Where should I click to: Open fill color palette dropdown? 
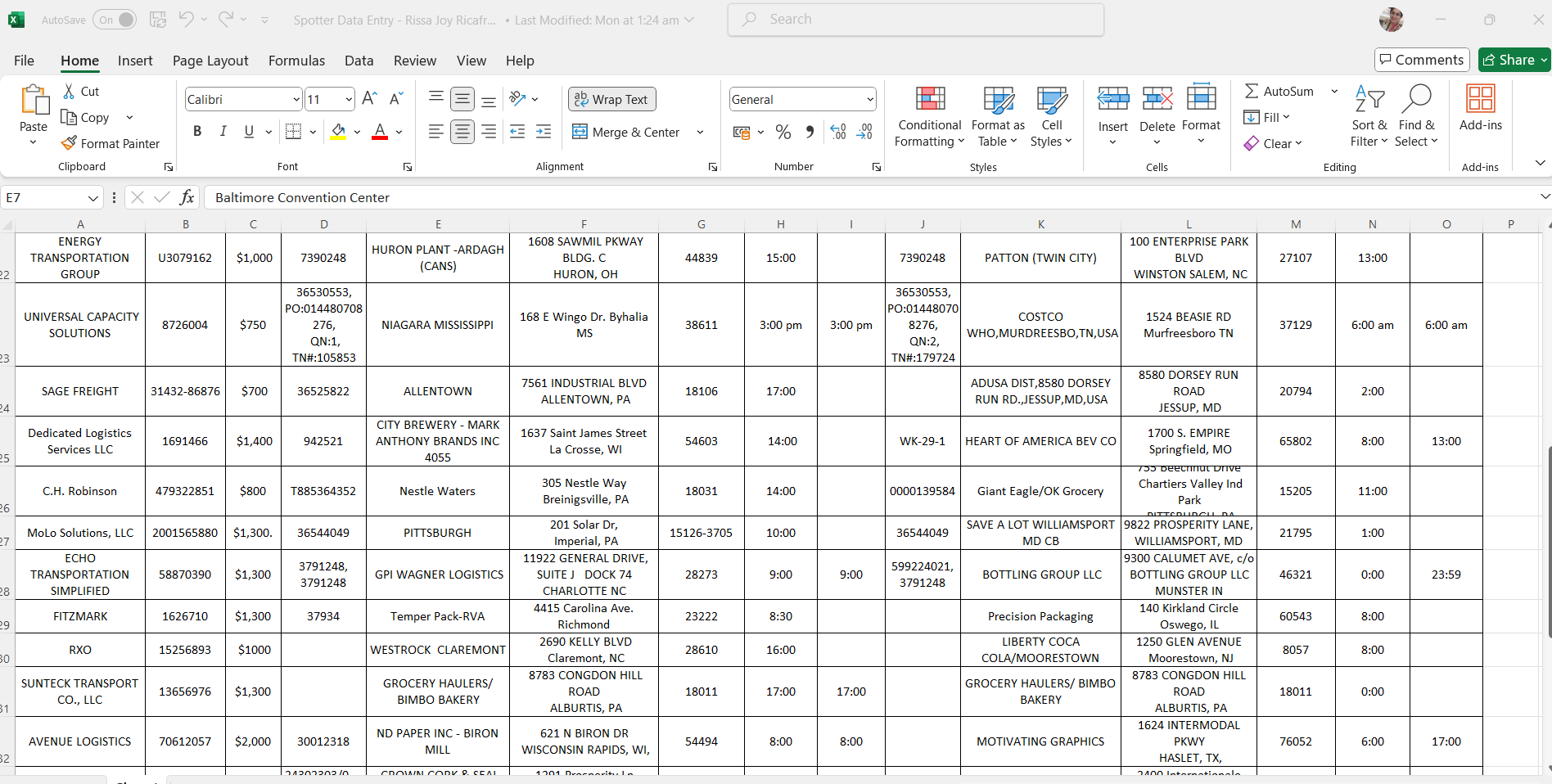357,132
